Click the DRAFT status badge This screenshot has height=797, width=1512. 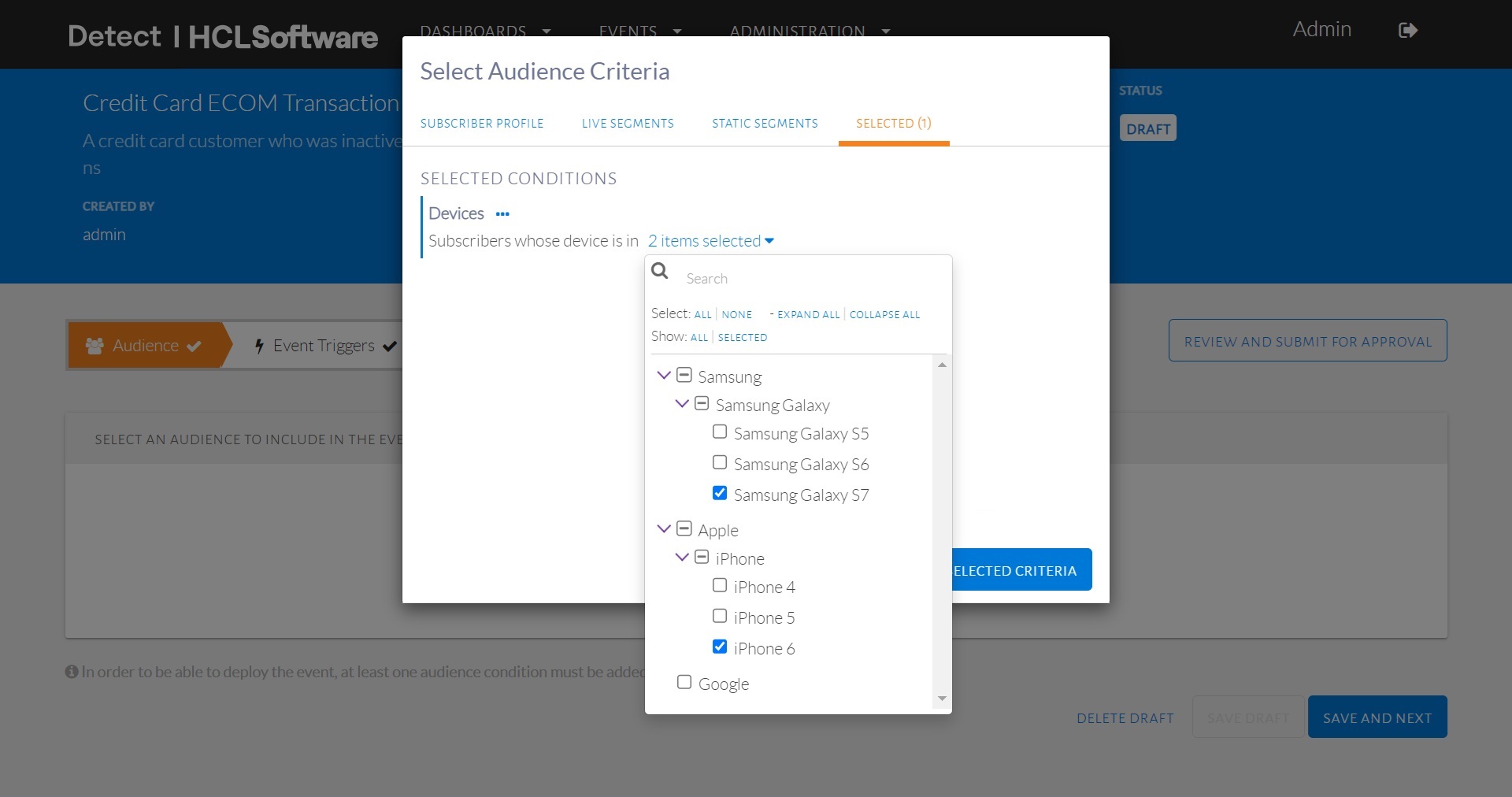[1148, 128]
